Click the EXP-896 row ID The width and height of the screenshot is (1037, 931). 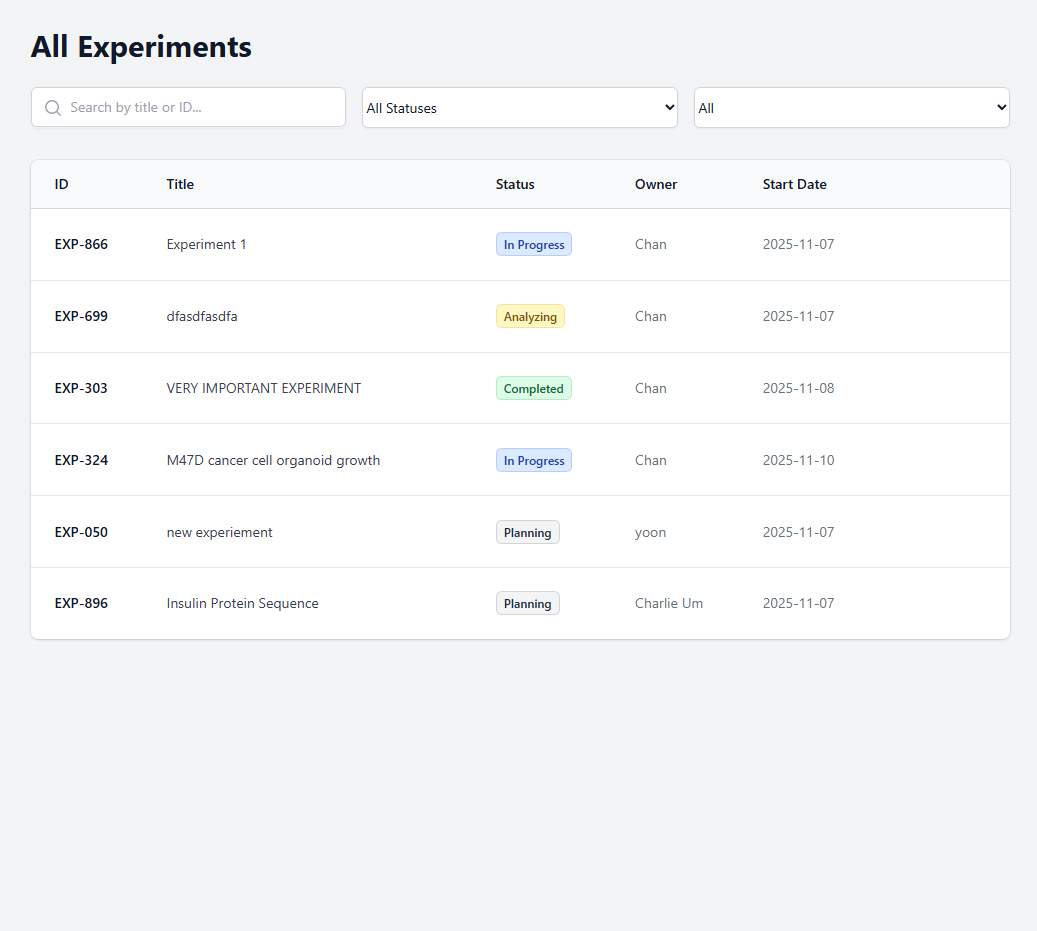tap(81, 603)
